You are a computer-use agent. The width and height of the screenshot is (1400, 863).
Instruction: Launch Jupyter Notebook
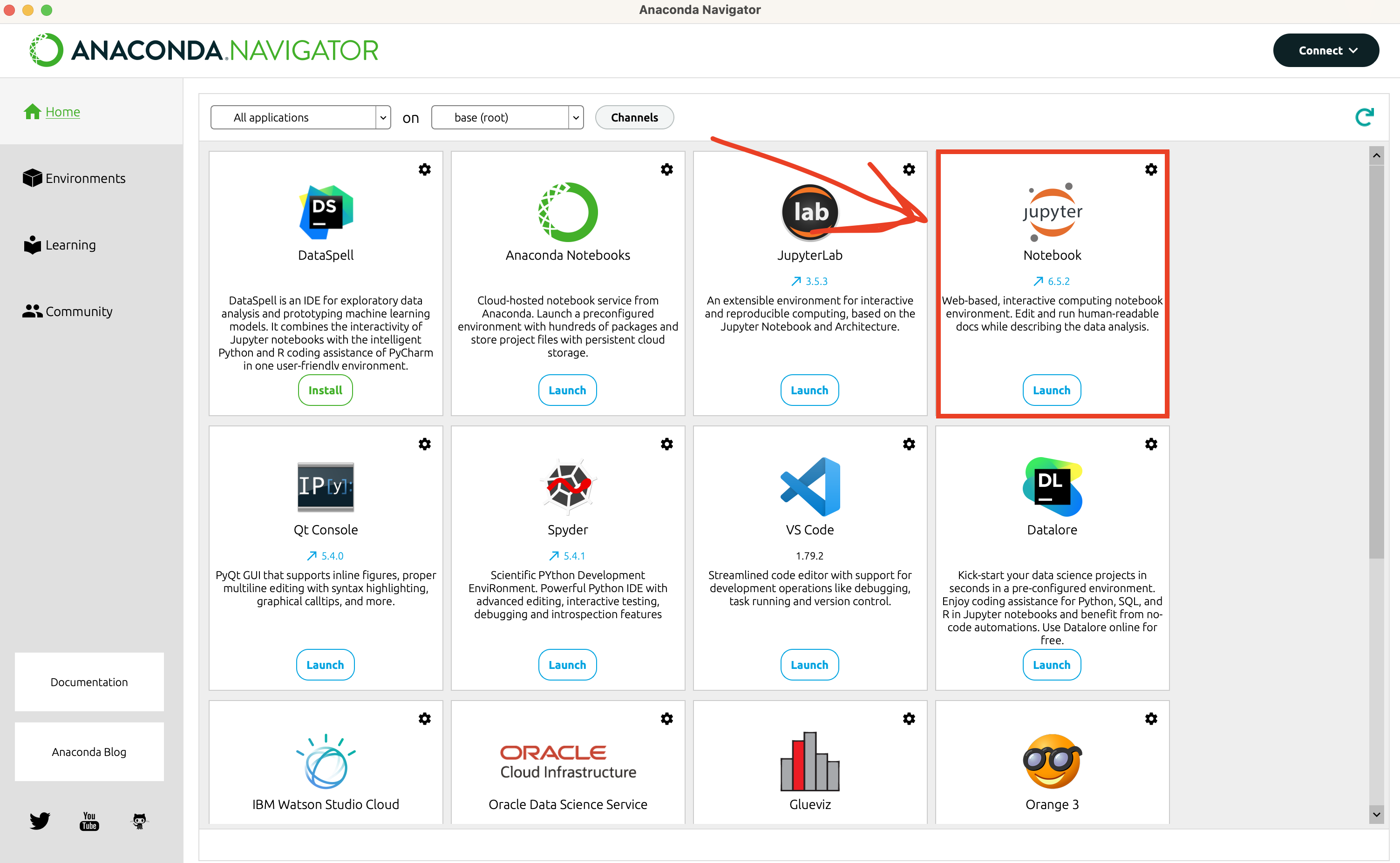(1051, 391)
